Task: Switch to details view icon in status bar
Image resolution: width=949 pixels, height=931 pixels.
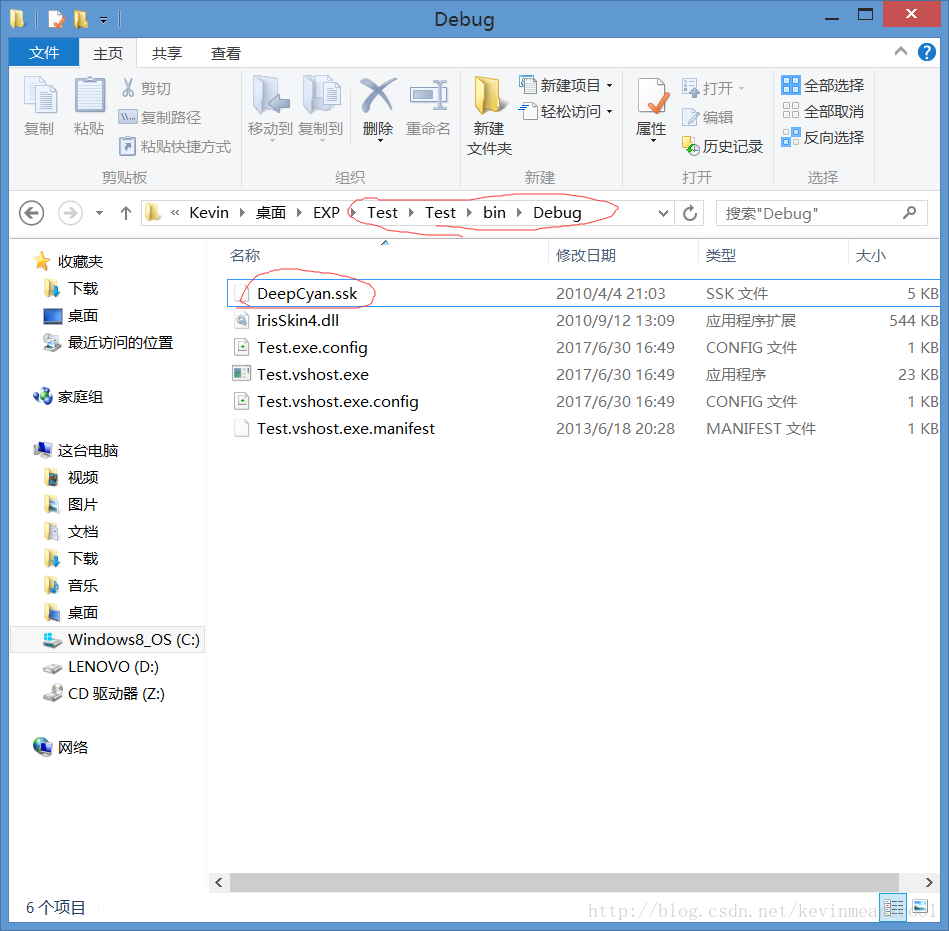Action: [893, 907]
